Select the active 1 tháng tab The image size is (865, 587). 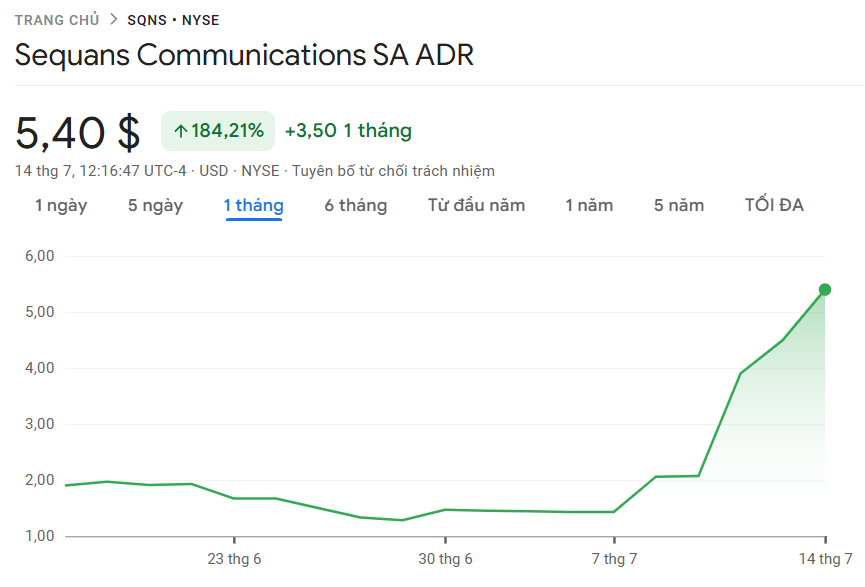point(253,205)
